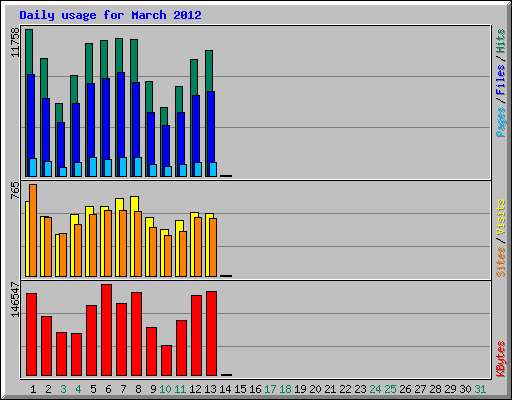The width and height of the screenshot is (512, 400).
Task: Click the 11758 hits axis value
Action: [x=15, y=42]
